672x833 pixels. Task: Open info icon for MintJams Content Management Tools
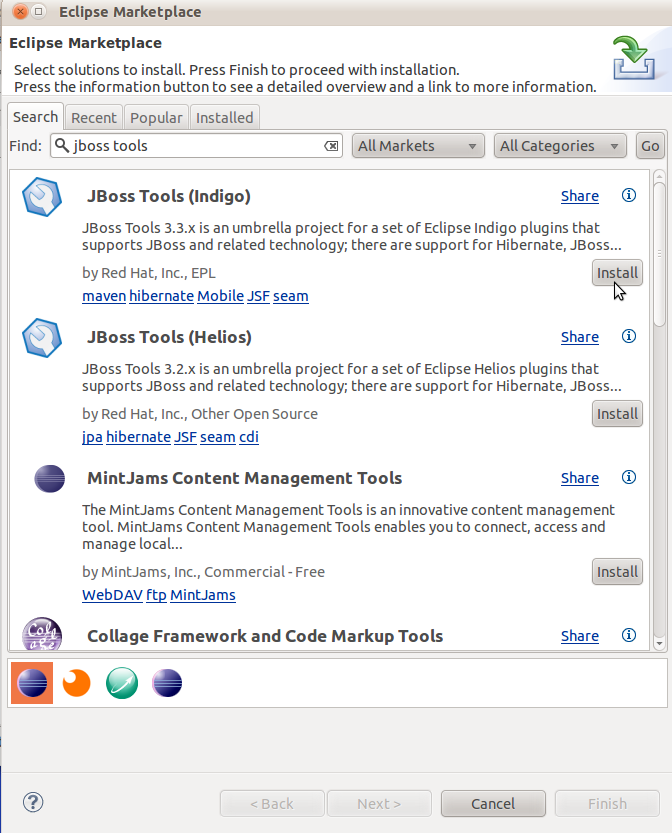click(x=629, y=478)
